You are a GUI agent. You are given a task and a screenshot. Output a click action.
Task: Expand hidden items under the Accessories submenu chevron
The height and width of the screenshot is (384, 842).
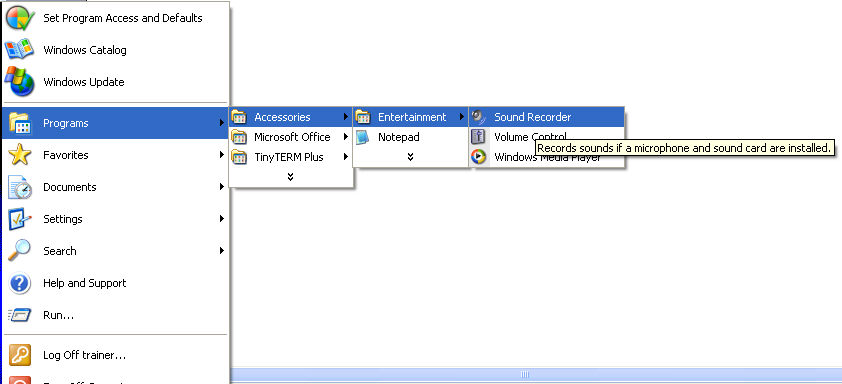pos(410,157)
